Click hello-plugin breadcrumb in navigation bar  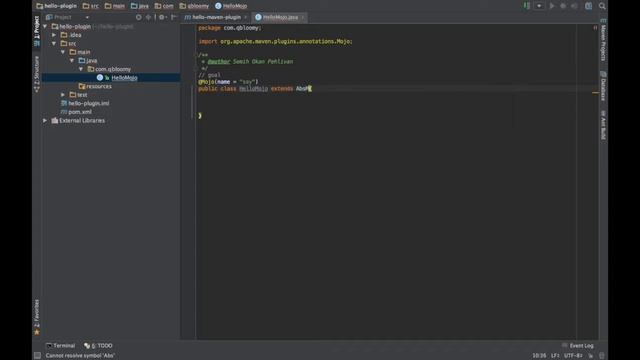[x=56, y=6]
